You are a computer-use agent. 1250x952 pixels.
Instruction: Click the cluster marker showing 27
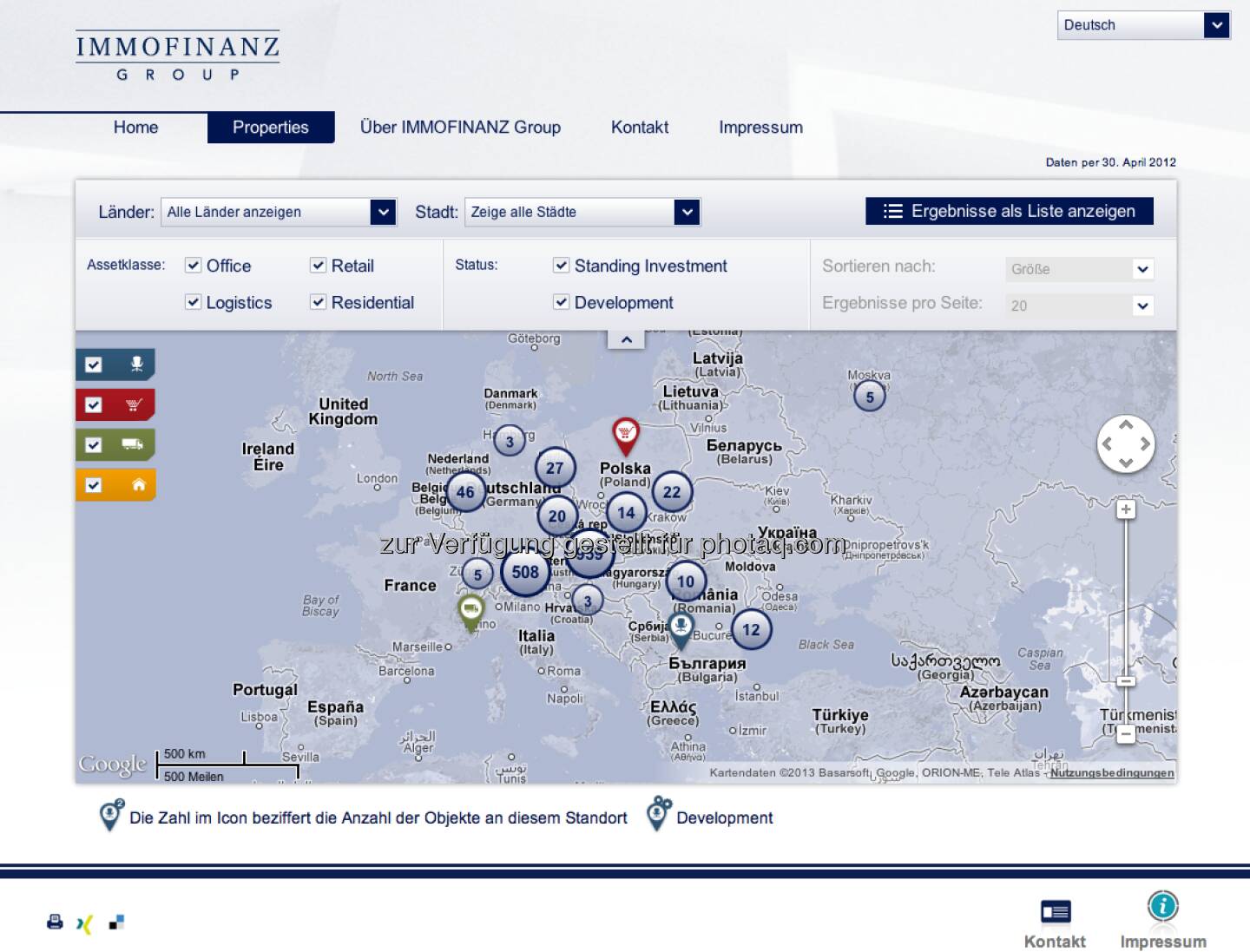[x=555, y=468]
